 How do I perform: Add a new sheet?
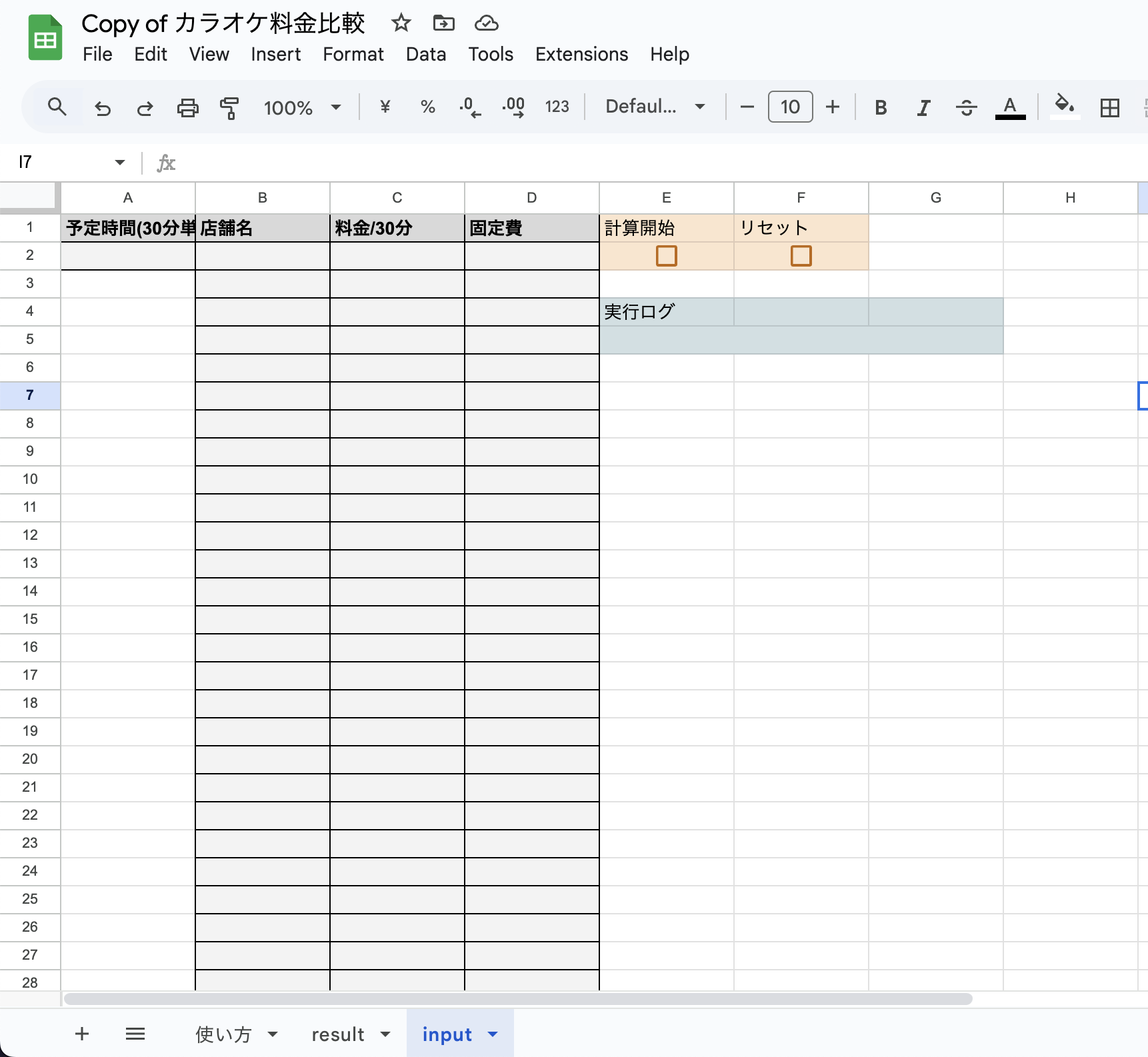82,1034
